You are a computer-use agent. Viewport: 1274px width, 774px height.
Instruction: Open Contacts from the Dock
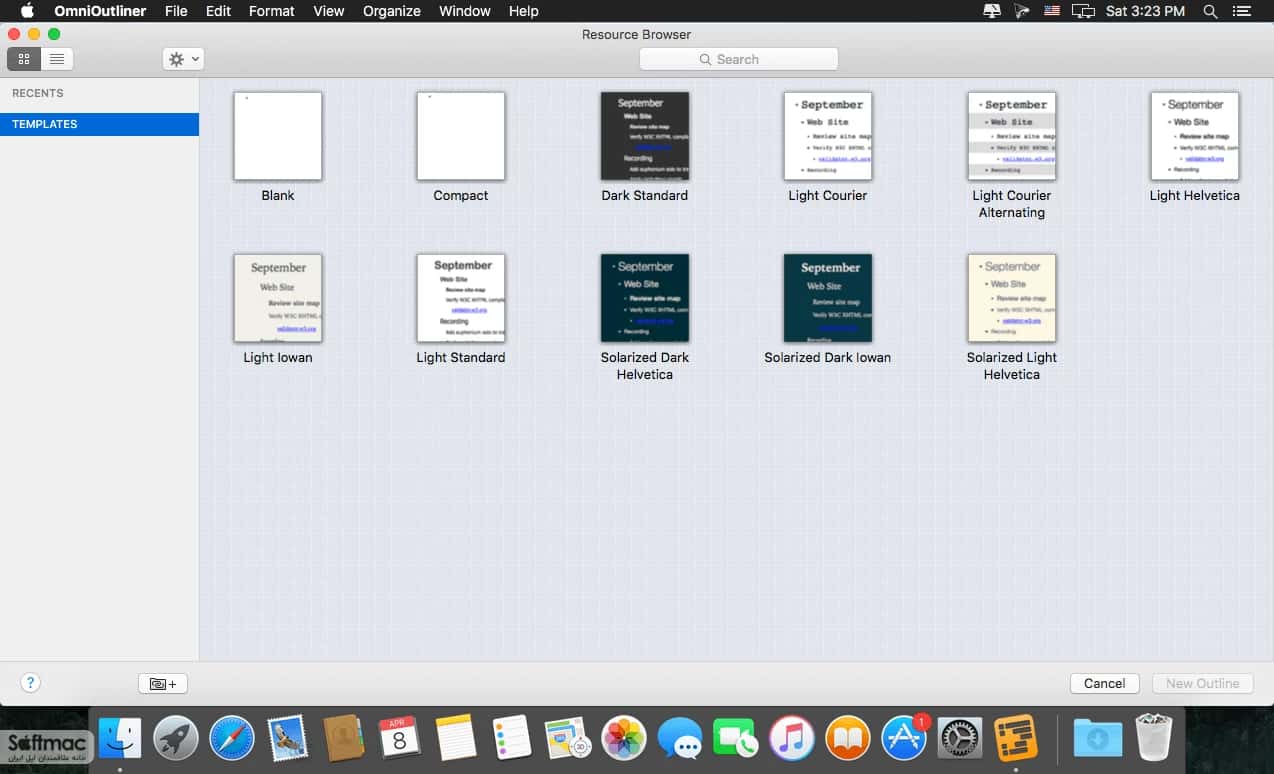(344, 739)
